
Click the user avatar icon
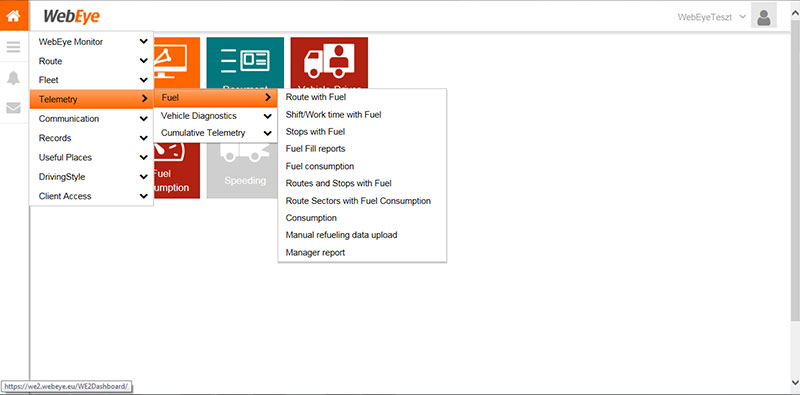764,16
